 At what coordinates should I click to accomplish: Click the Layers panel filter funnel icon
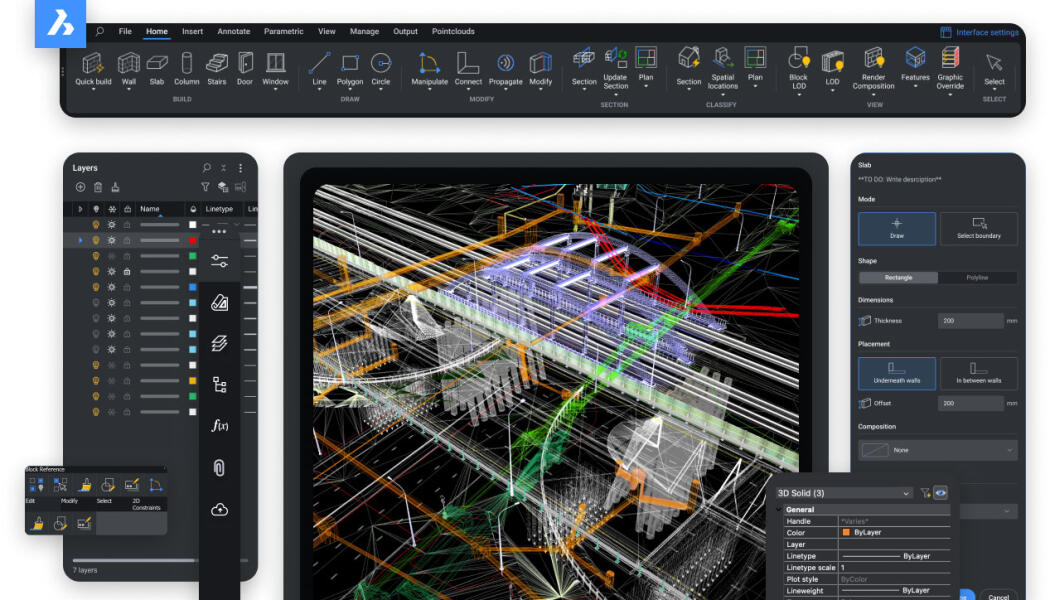point(205,188)
